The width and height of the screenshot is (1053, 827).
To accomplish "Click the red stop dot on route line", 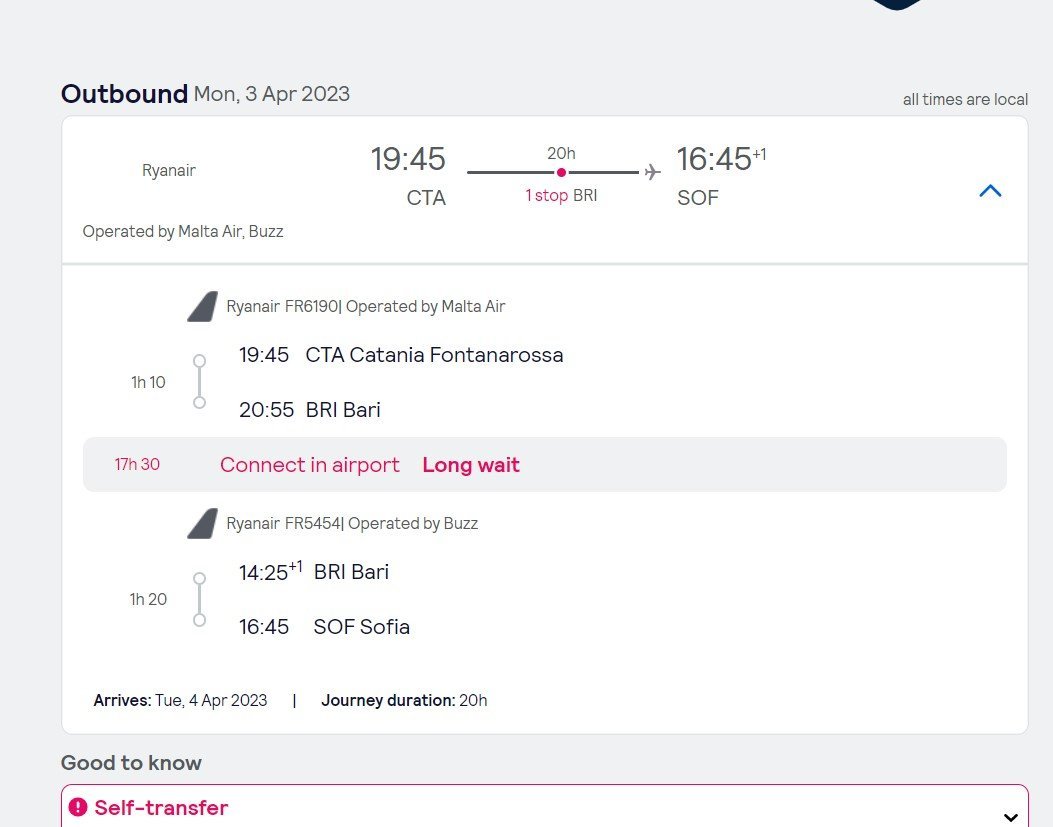I will [x=561, y=172].
